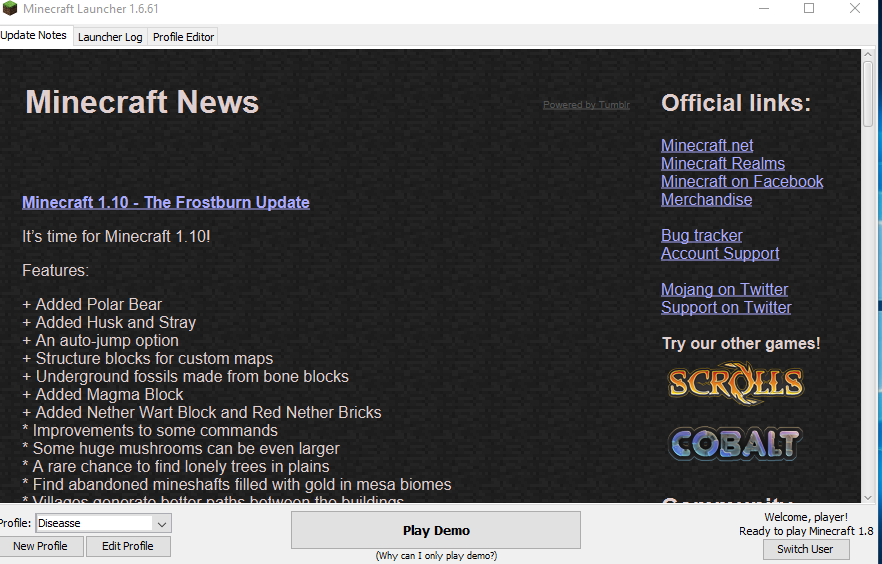Click the Minecraft grass block title icon
882x564 pixels.
(10, 8)
